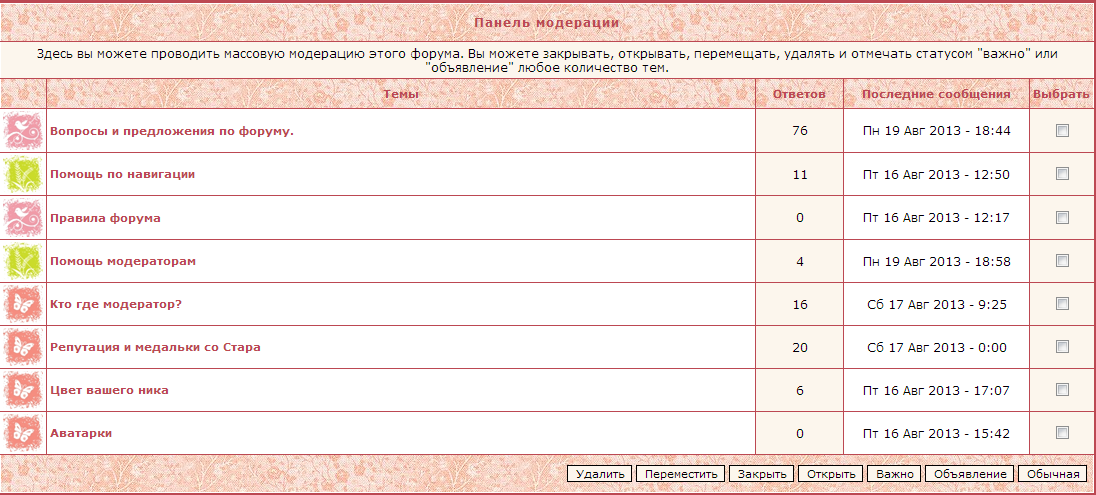Open the "Аватарки" topic link
Screen dimensions: 1096x495
click(x=81, y=433)
